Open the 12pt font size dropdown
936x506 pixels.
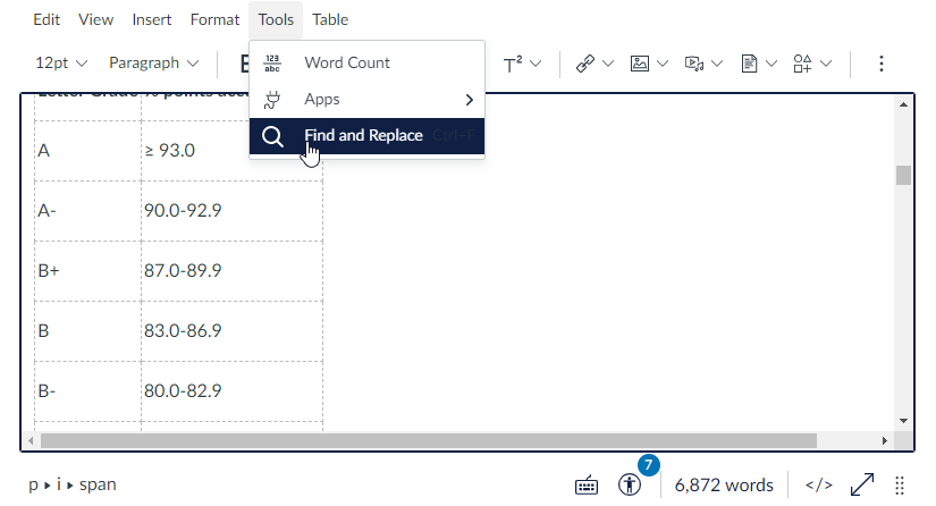point(61,63)
